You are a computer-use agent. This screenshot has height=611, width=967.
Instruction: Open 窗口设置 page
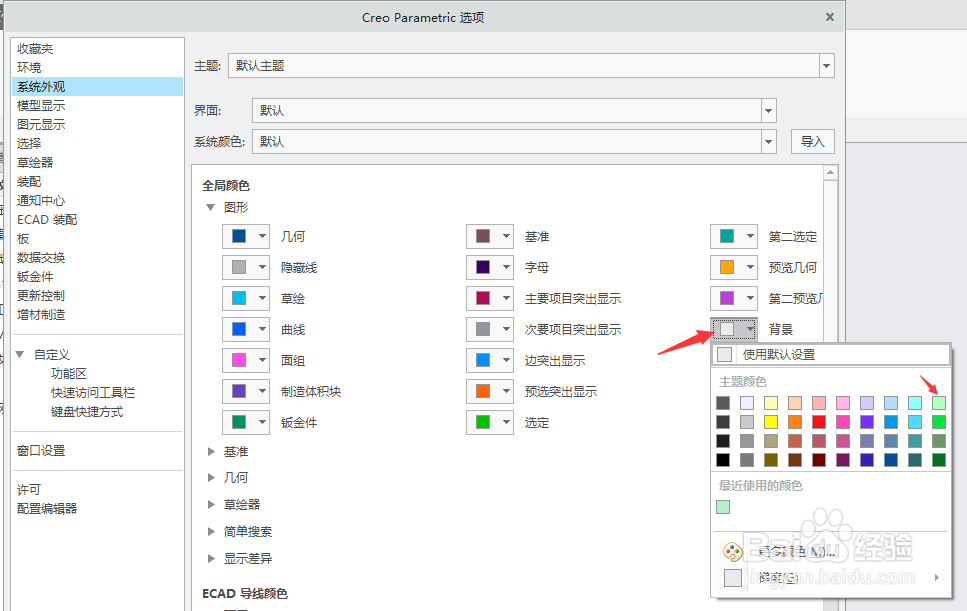(x=41, y=451)
